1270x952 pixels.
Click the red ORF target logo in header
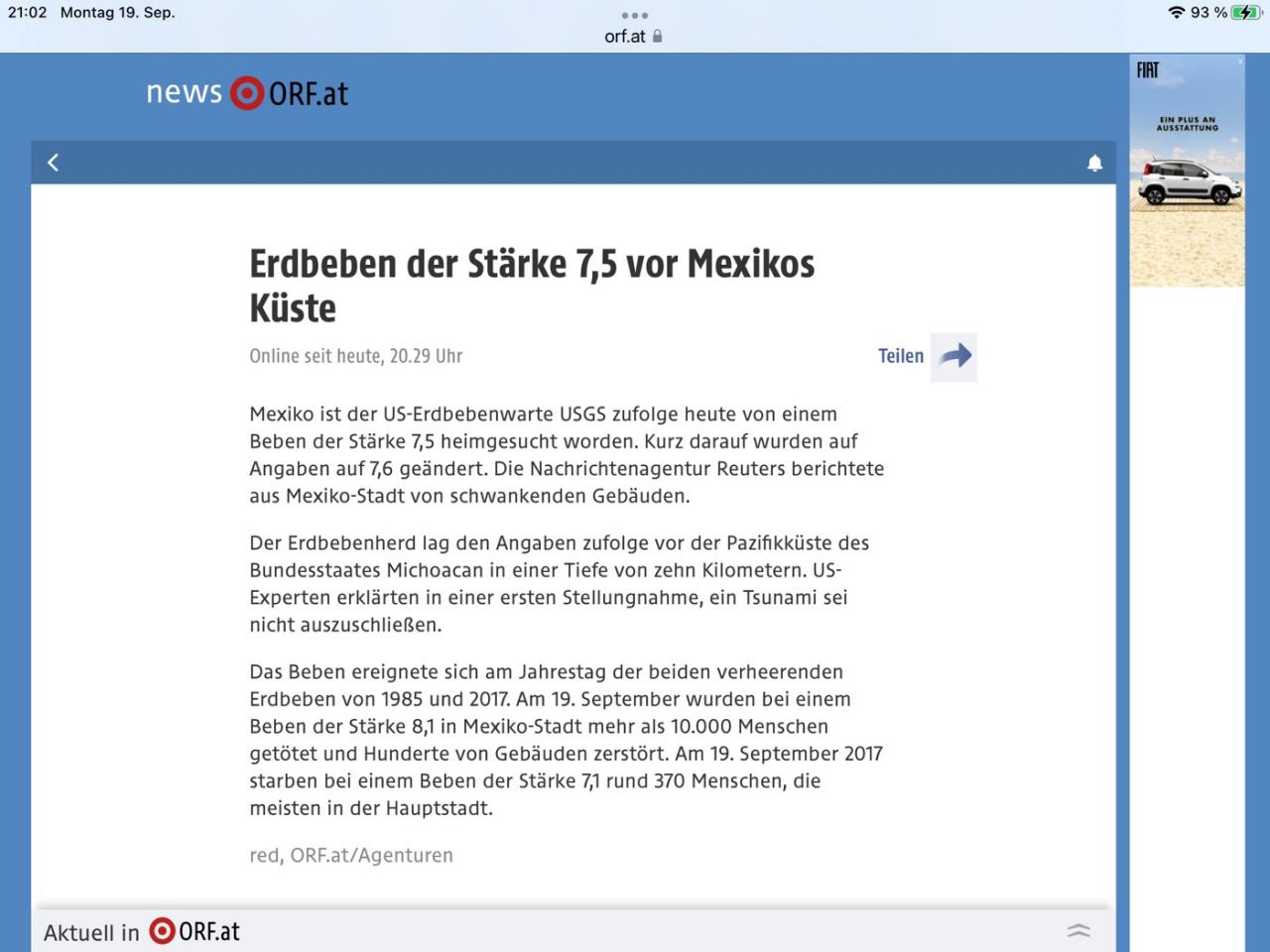(x=246, y=93)
